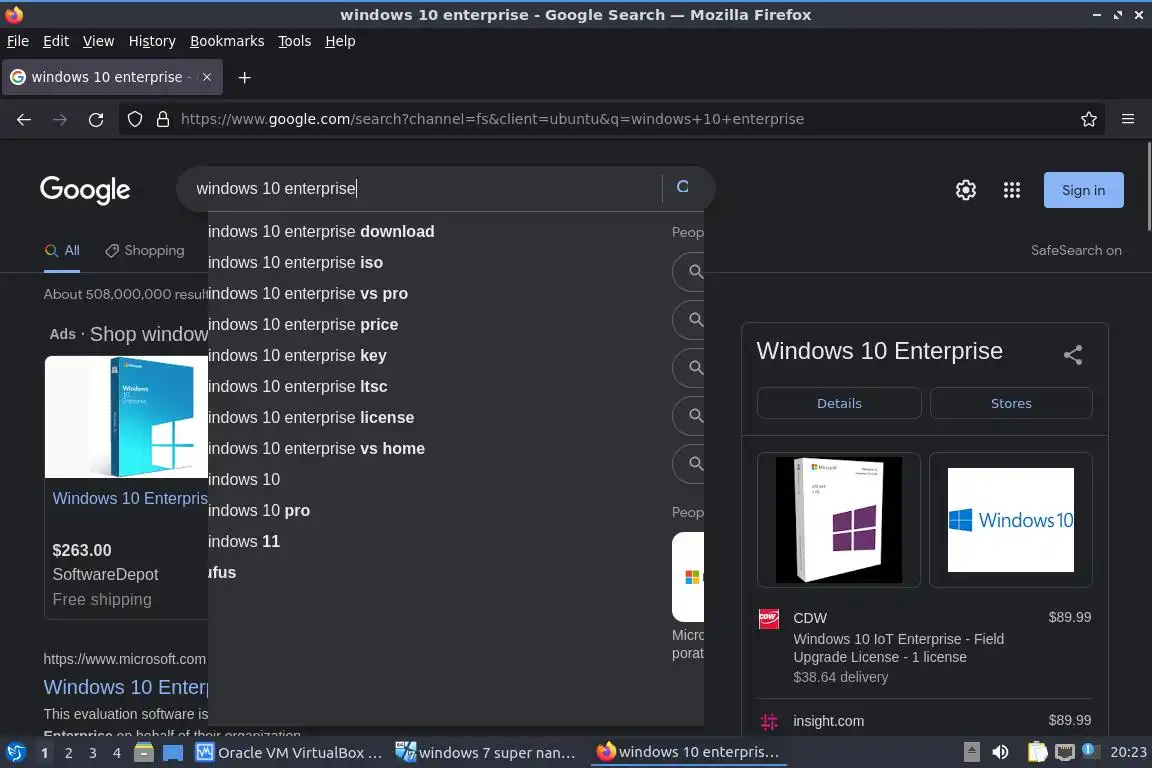
Task: Open Google quick settings gear
Action: [x=965, y=190]
